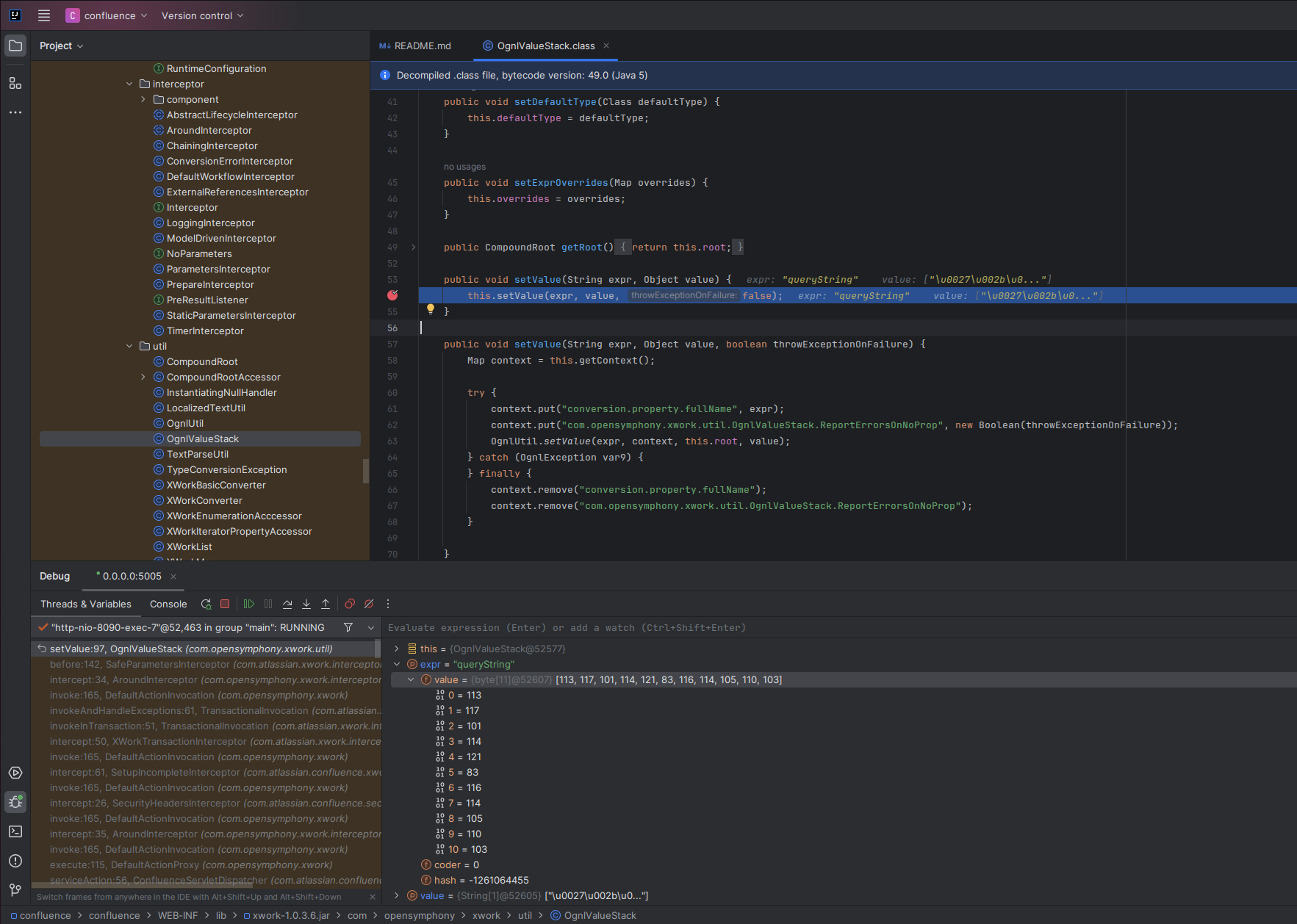Toggle breakpoint on line 54
Image resolution: width=1297 pixels, height=924 pixels.
[x=392, y=295]
